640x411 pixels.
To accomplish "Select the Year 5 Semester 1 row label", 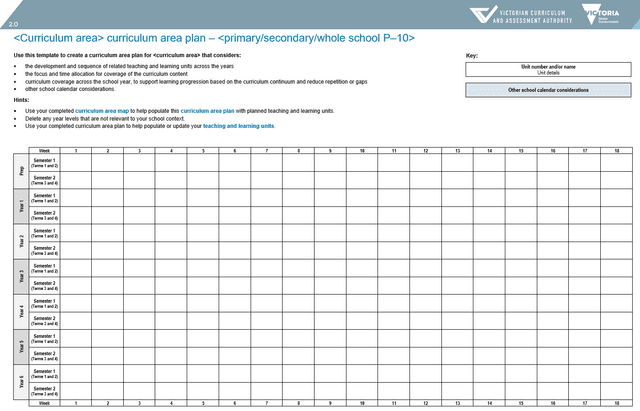I will pyautogui.click(x=44, y=338).
